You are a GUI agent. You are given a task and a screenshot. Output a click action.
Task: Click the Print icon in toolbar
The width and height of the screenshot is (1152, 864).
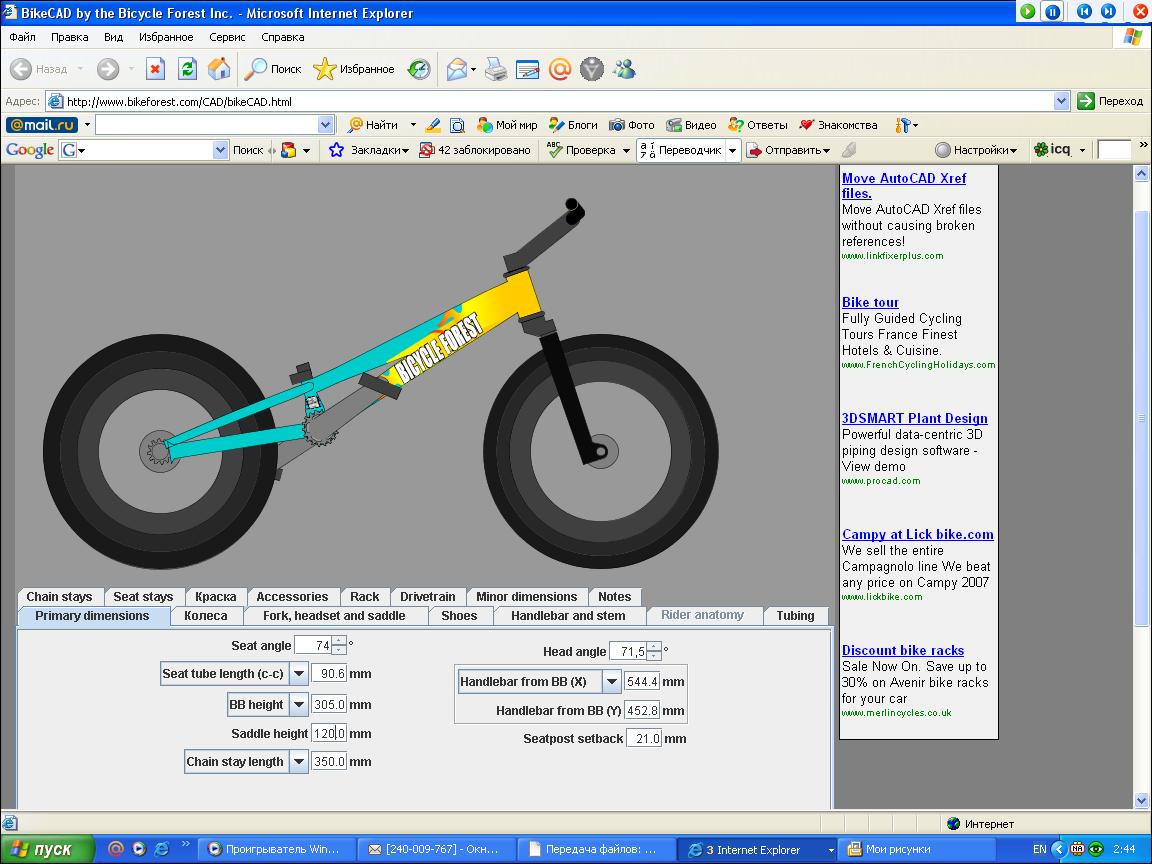(x=496, y=69)
